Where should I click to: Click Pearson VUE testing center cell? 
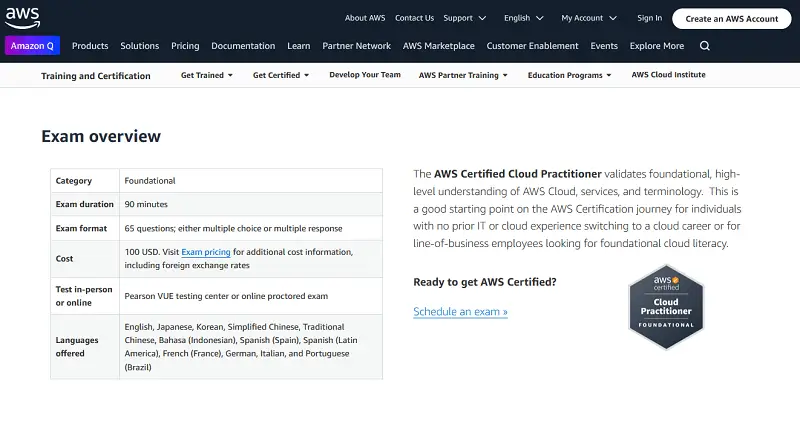pos(251,296)
